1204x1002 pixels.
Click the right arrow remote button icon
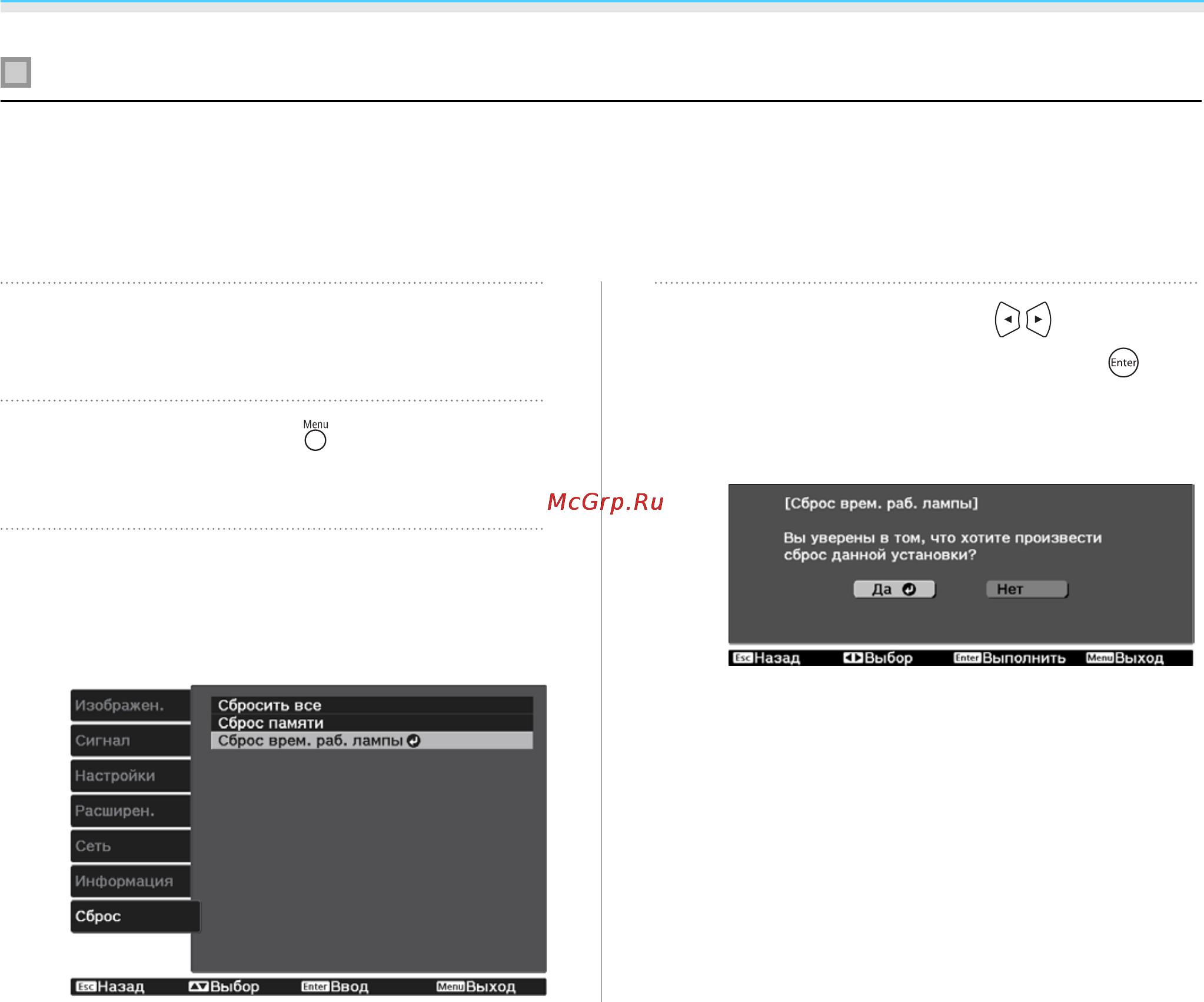pos(1039,320)
